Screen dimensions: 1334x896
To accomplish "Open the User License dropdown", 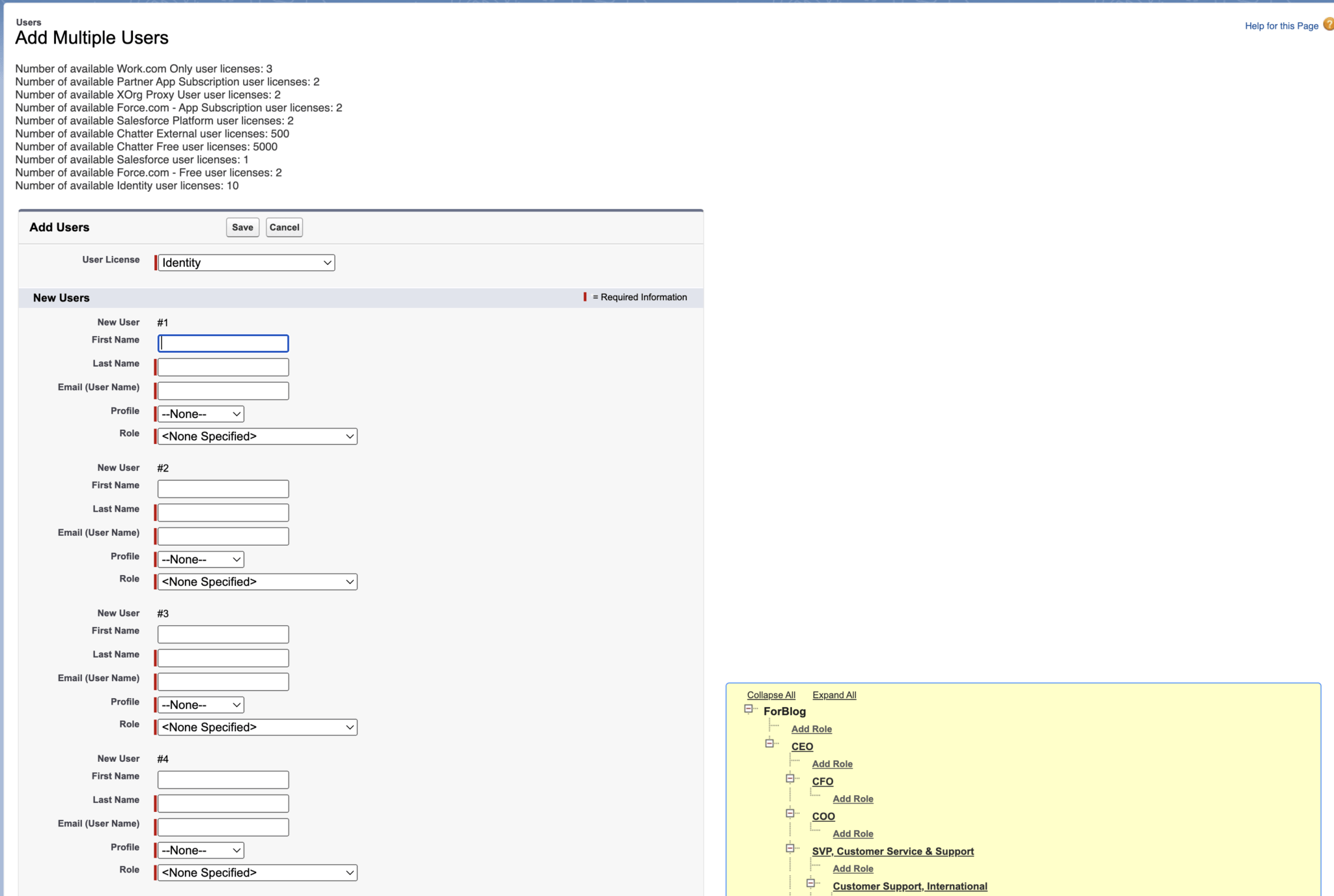I will (245, 262).
